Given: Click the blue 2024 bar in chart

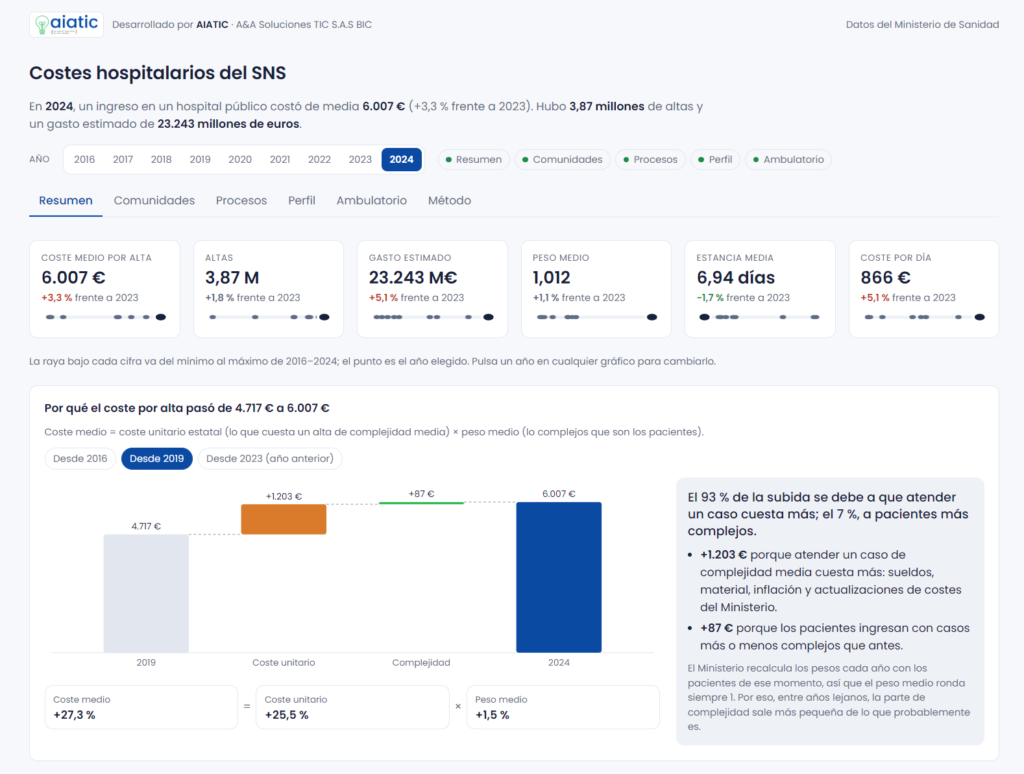Looking at the screenshot, I should coord(559,577).
